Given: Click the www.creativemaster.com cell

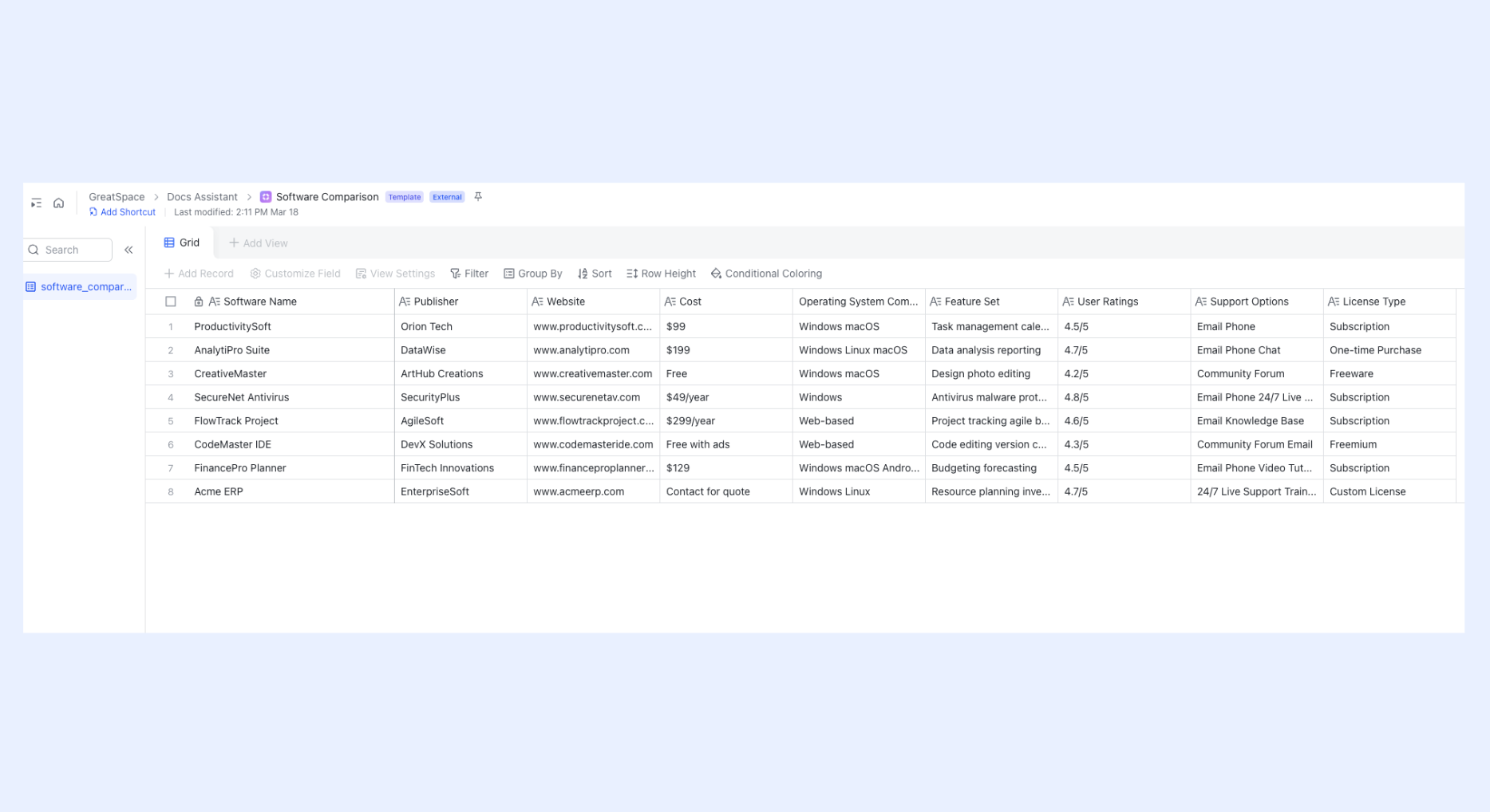Looking at the screenshot, I should (593, 373).
